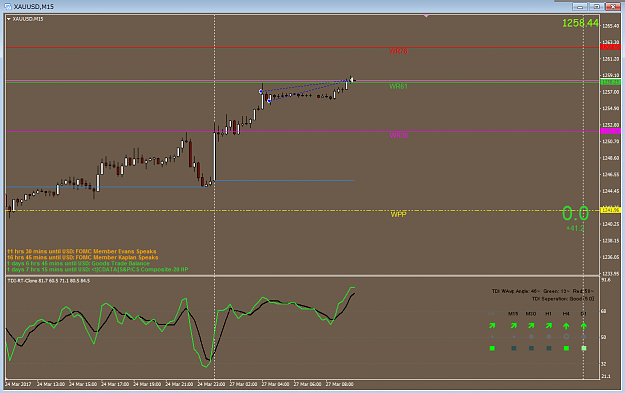Click the M5 trend arrow in TDI dashboard

[x=492, y=326]
